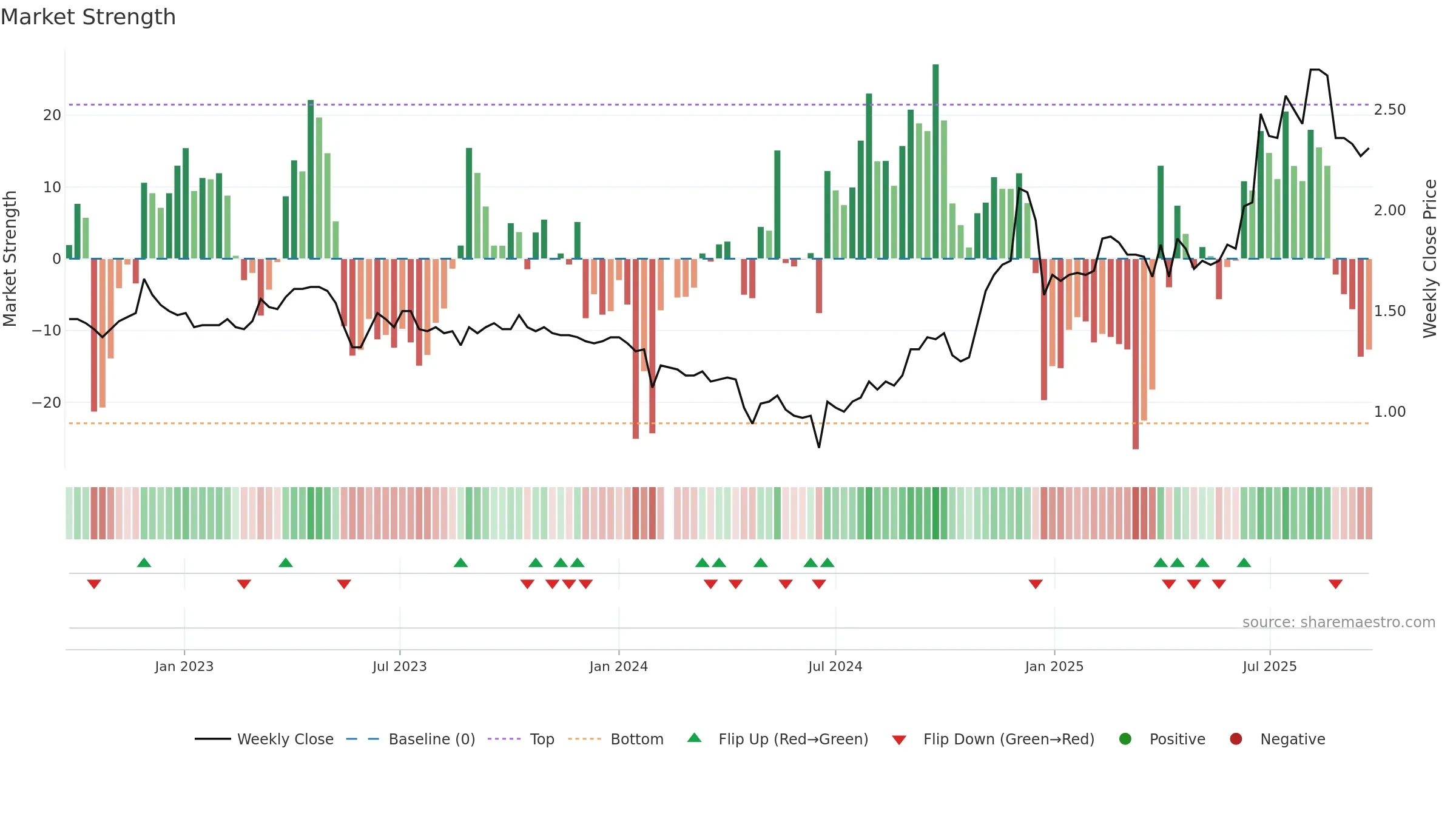Click the flip-up marker just before Jul 2025
Image resolution: width=1456 pixels, height=819 pixels.
[x=1244, y=562]
